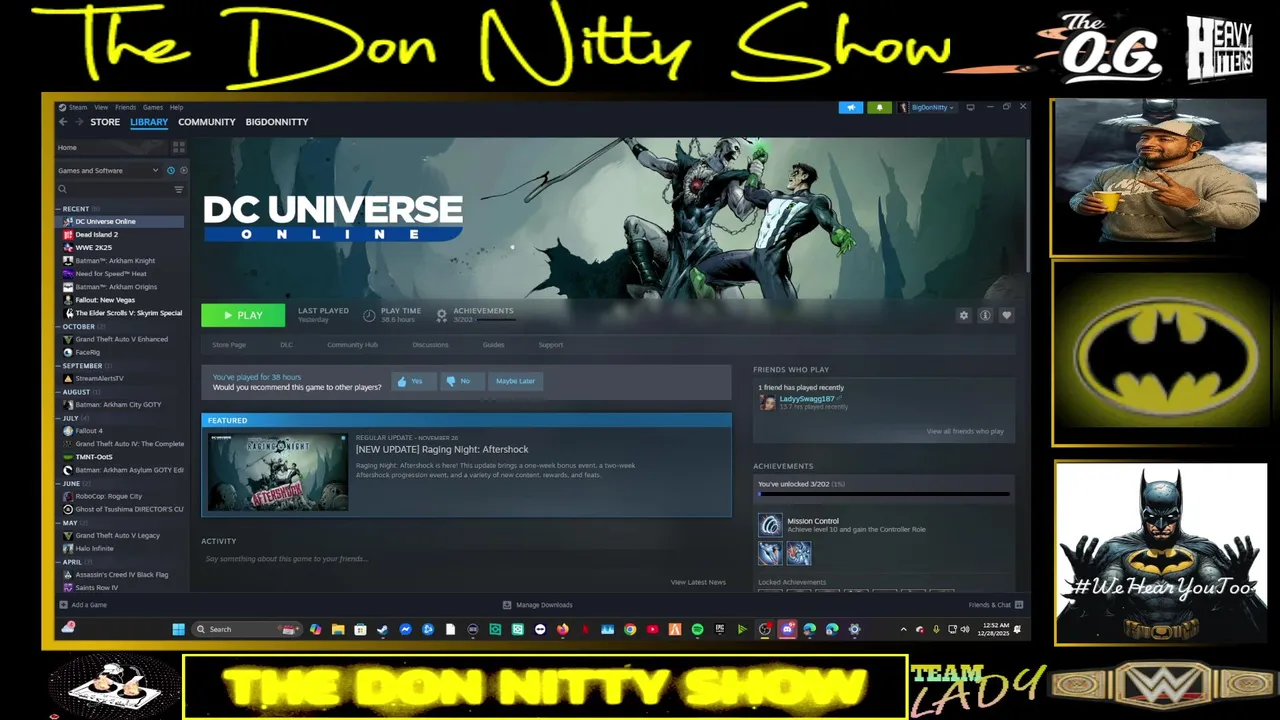Toggle the ready-to-play filter icon
The image size is (1280, 720).
coord(182,171)
